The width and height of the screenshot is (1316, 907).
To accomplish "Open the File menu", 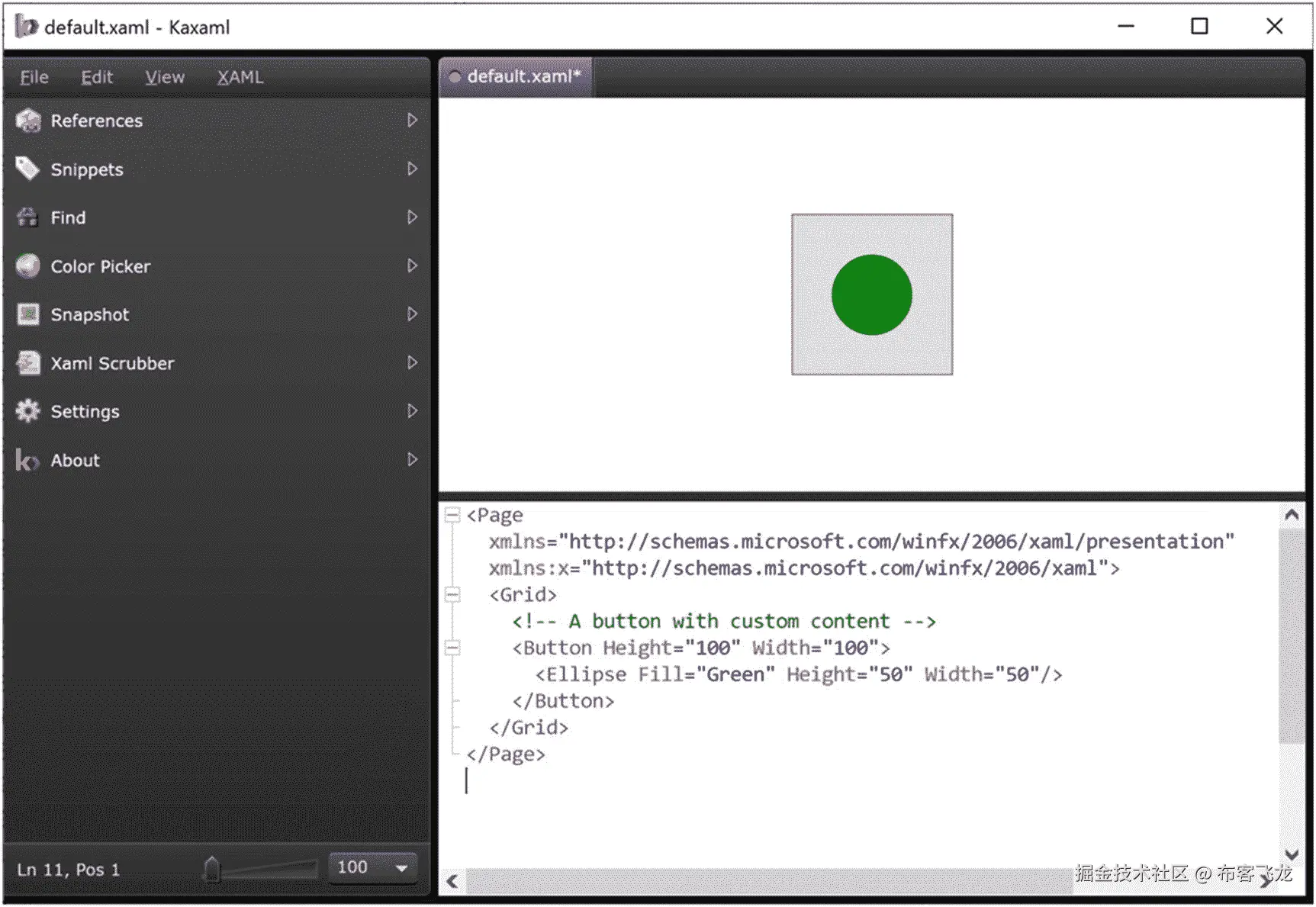I will pyautogui.click(x=33, y=76).
